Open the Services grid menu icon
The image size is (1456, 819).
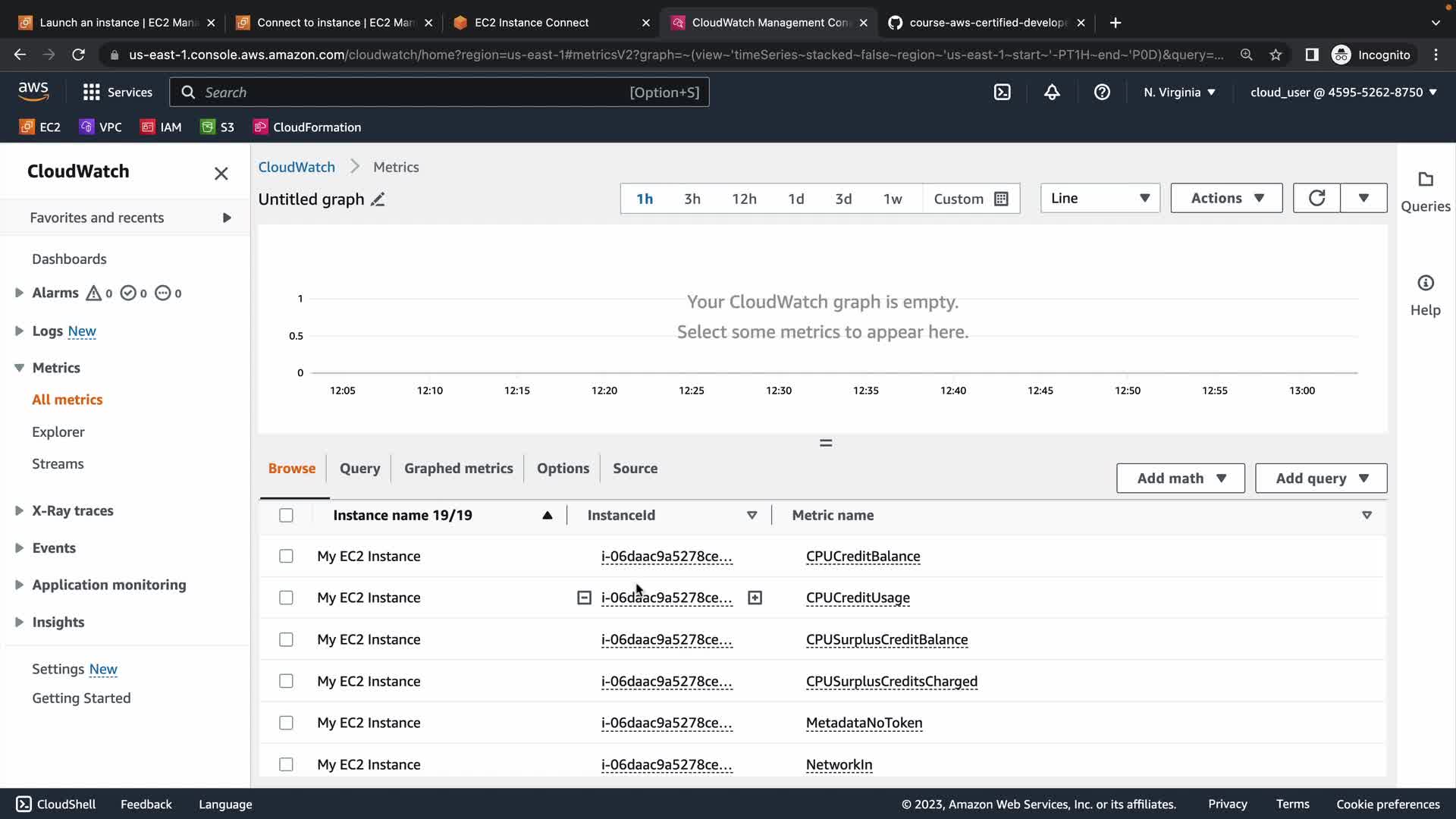(x=92, y=93)
